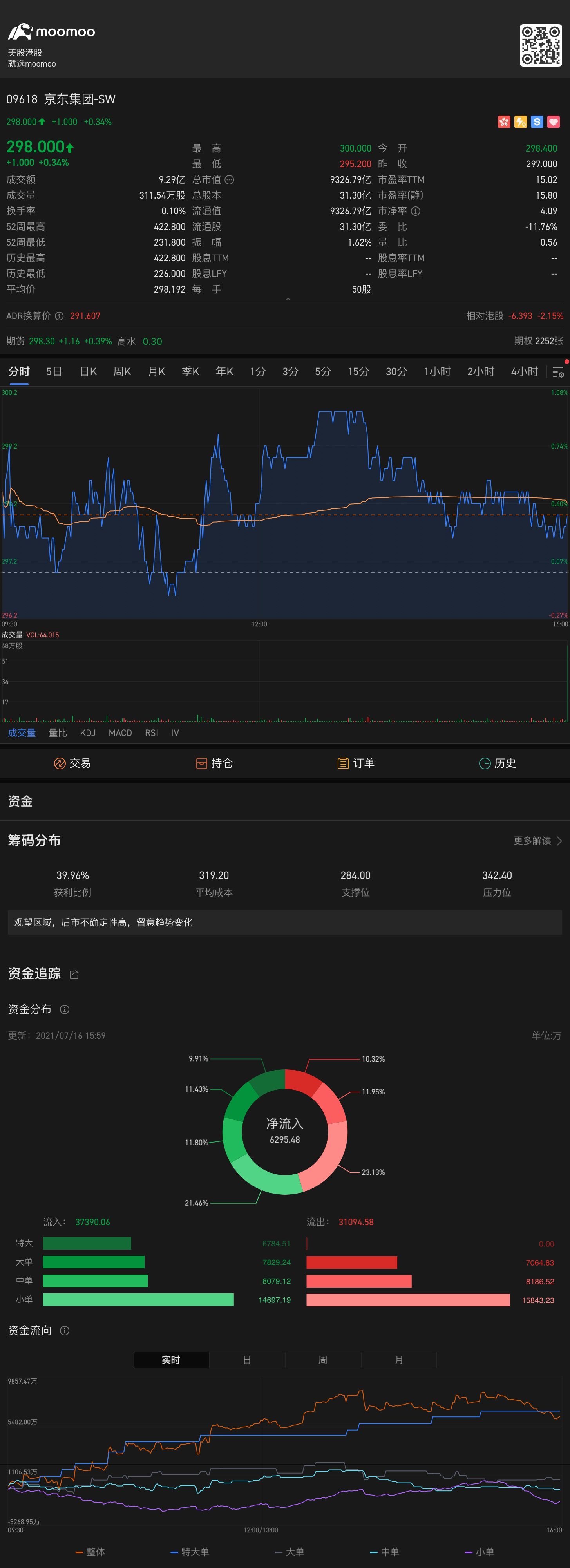Switch to the 日K chart tab
This screenshot has width=570, height=1568.
88,371
